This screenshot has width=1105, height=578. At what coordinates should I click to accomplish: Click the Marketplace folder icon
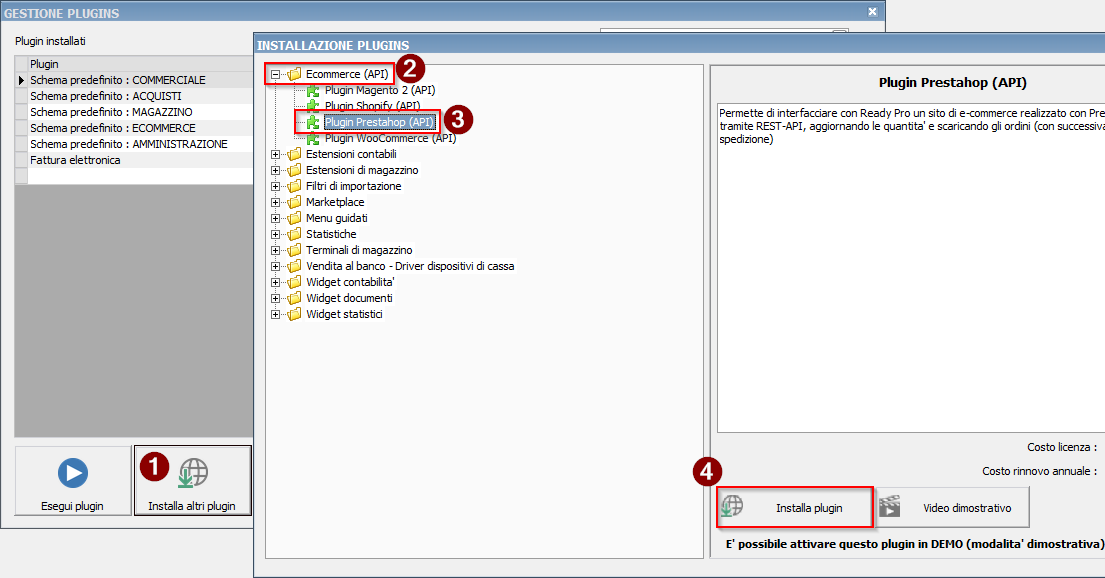click(x=294, y=202)
